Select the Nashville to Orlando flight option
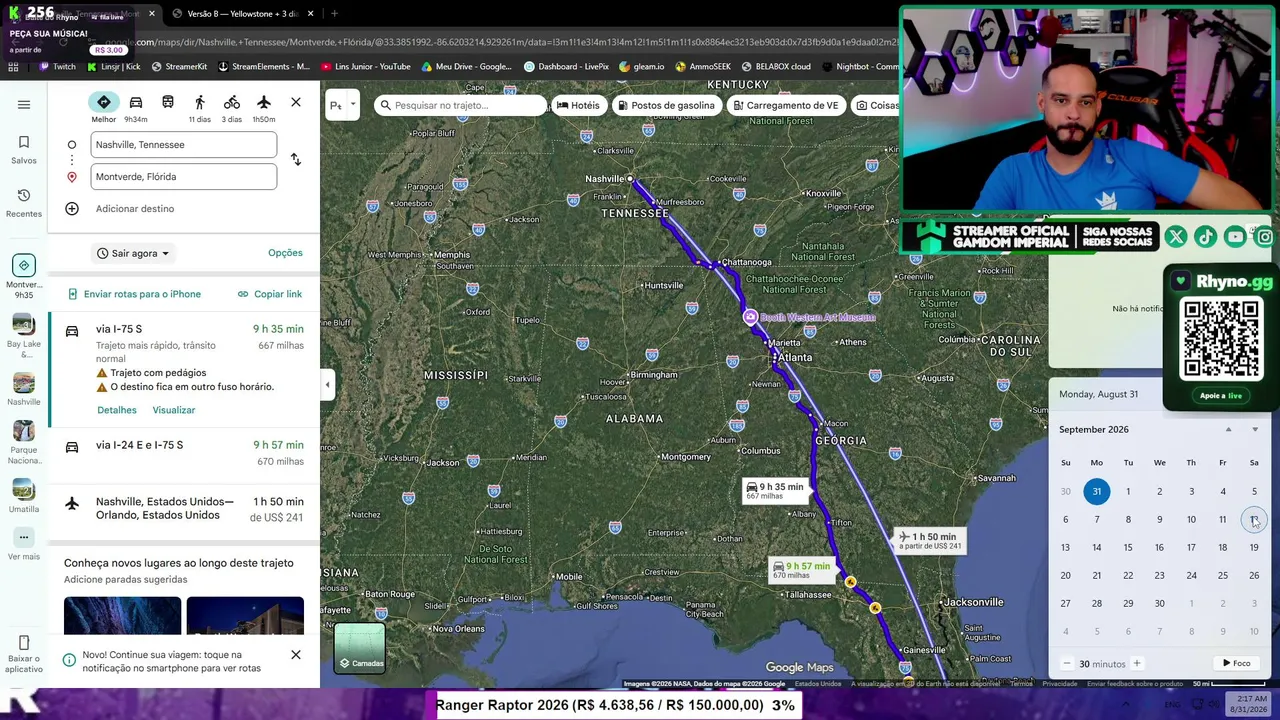 [184, 509]
